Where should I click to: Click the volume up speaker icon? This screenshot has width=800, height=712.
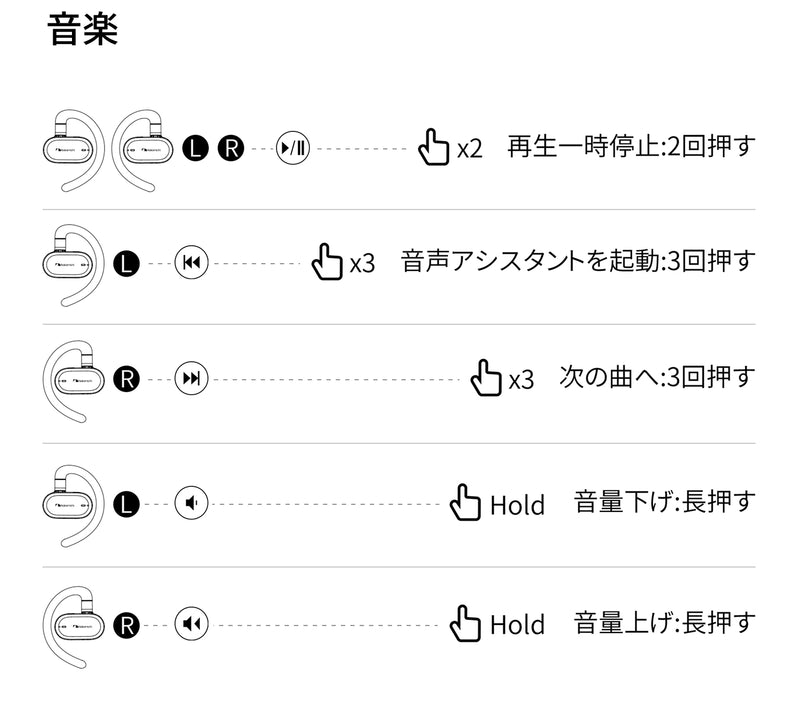pos(191,625)
